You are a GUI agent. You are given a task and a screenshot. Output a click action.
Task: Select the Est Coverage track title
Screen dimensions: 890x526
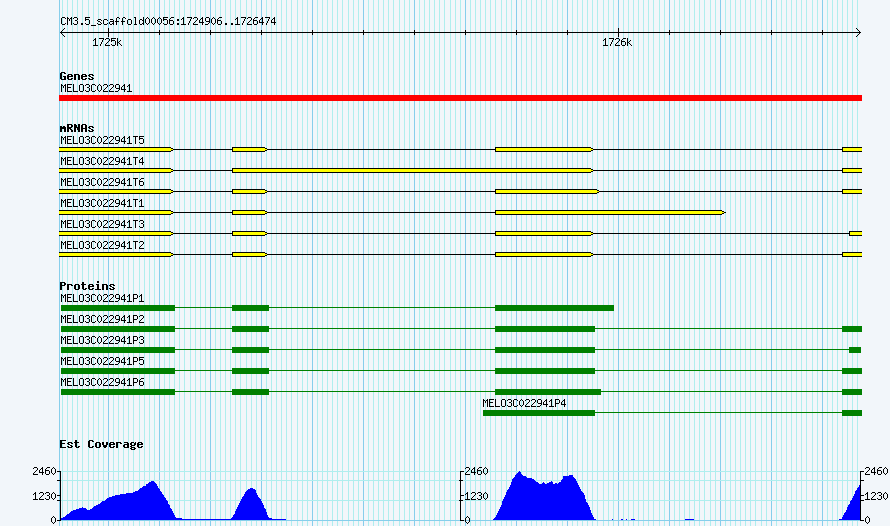click(x=101, y=444)
